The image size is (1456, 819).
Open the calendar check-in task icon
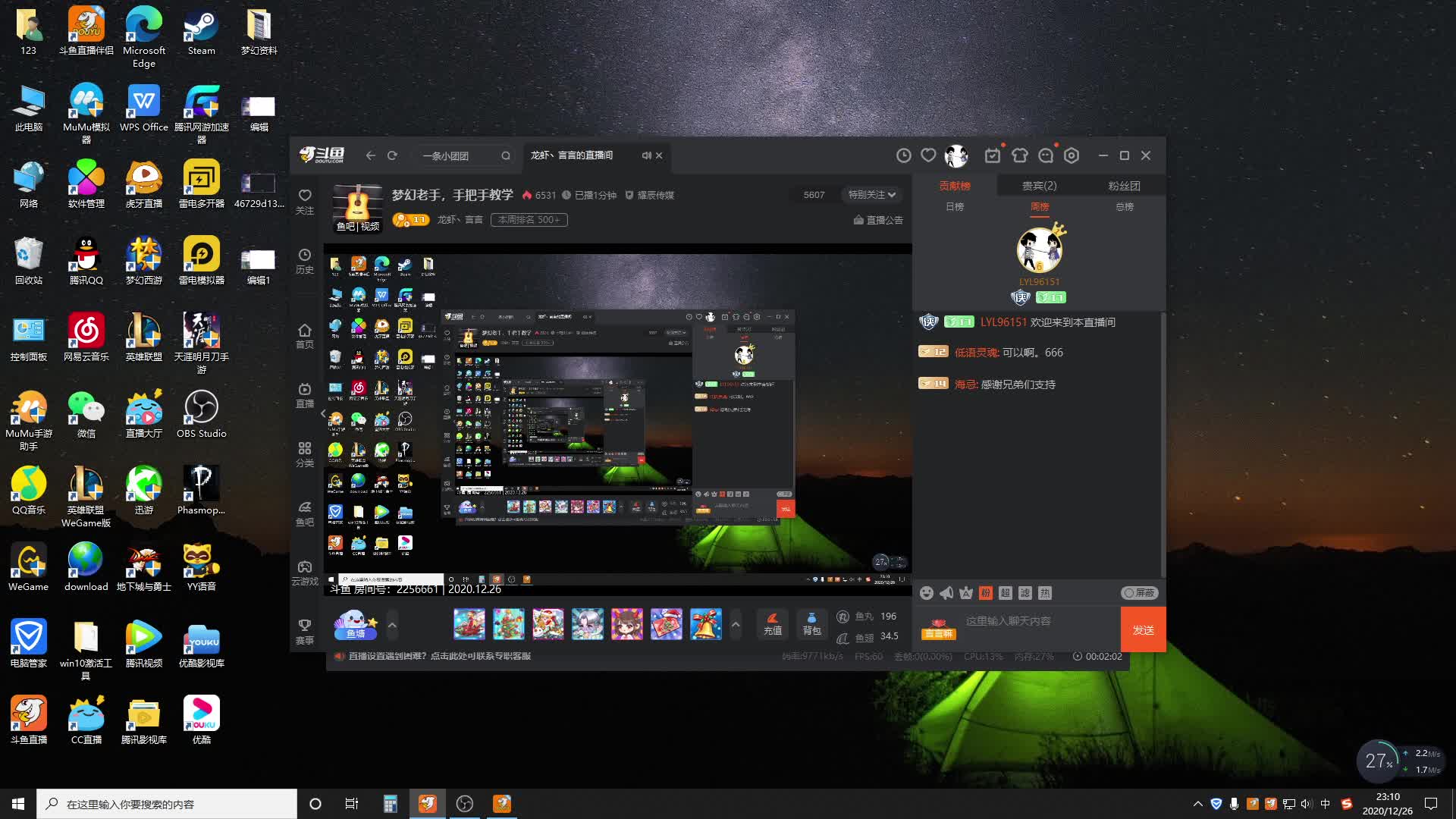(992, 155)
